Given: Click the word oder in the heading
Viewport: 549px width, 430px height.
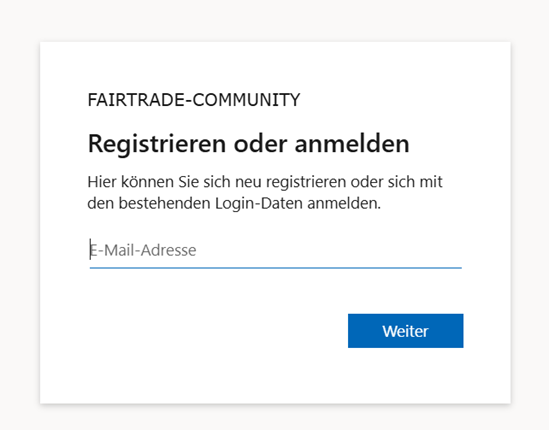Looking at the screenshot, I should tap(260, 144).
